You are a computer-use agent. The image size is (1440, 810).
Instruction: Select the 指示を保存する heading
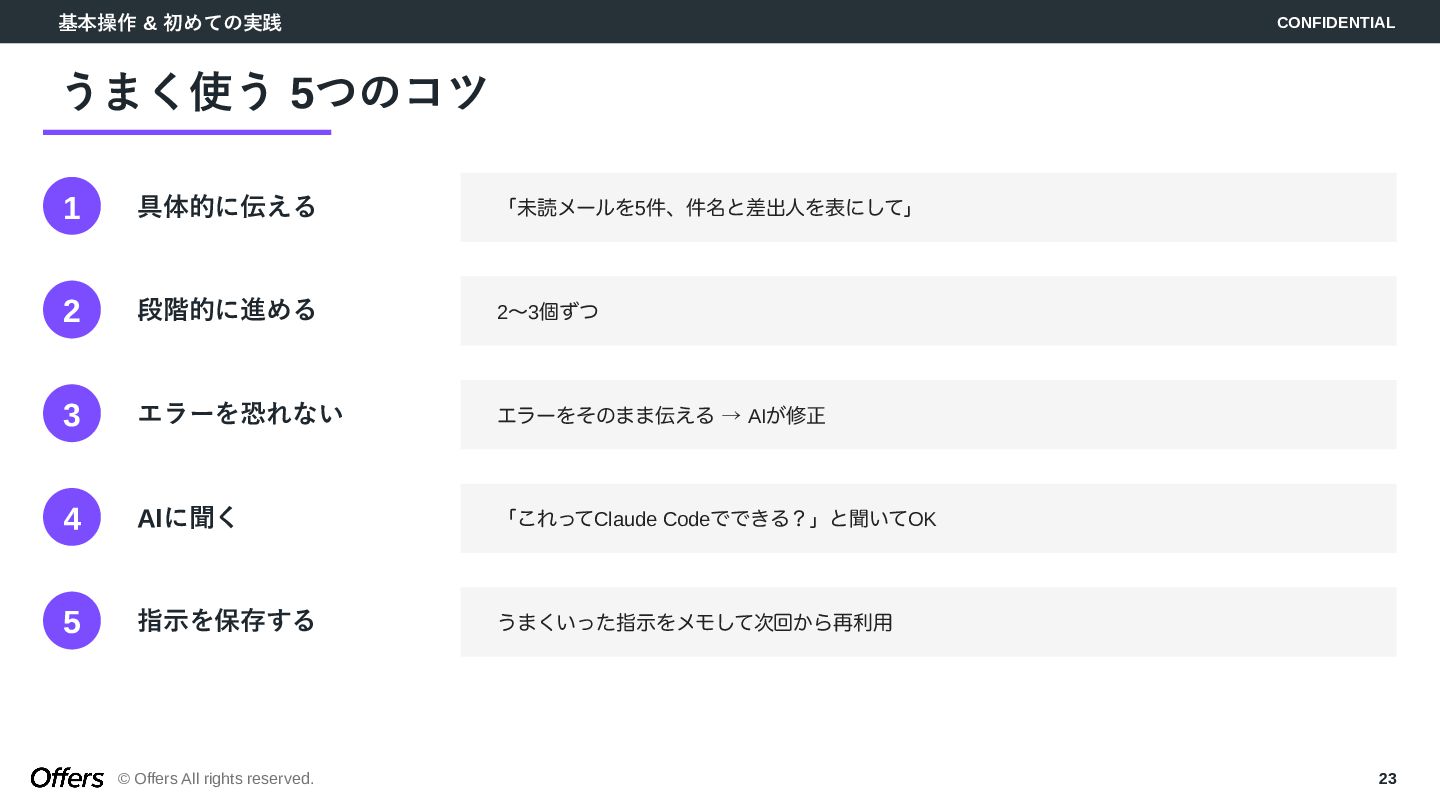click(227, 620)
